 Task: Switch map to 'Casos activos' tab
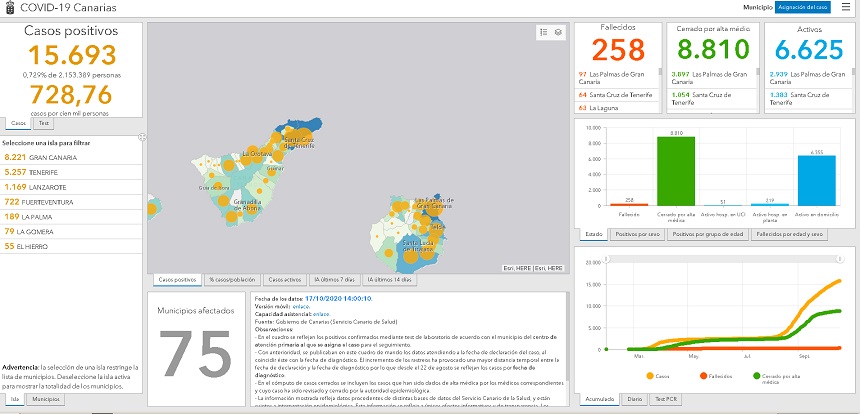[284, 280]
